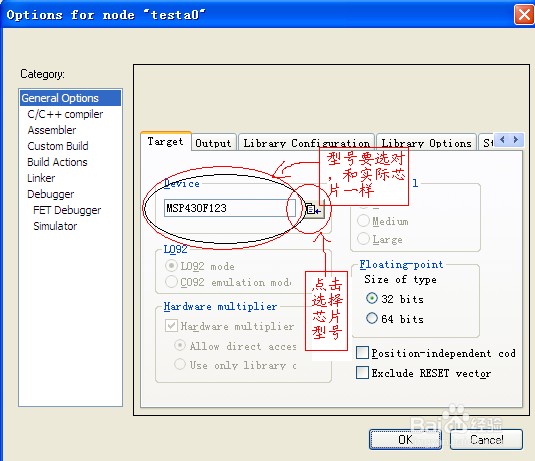Select L092 mode radio button
Image resolution: width=535 pixels, height=461 pixels.
(x=171, y=265)
